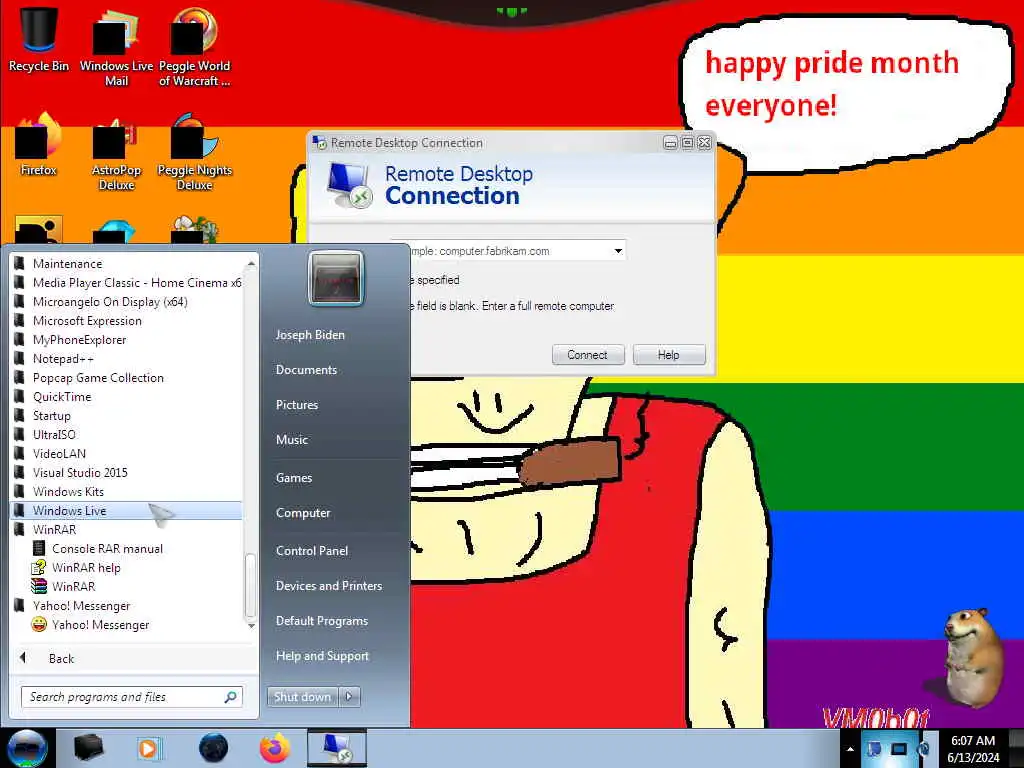Open the Recycle Bin desktop icon

point(39,39)
